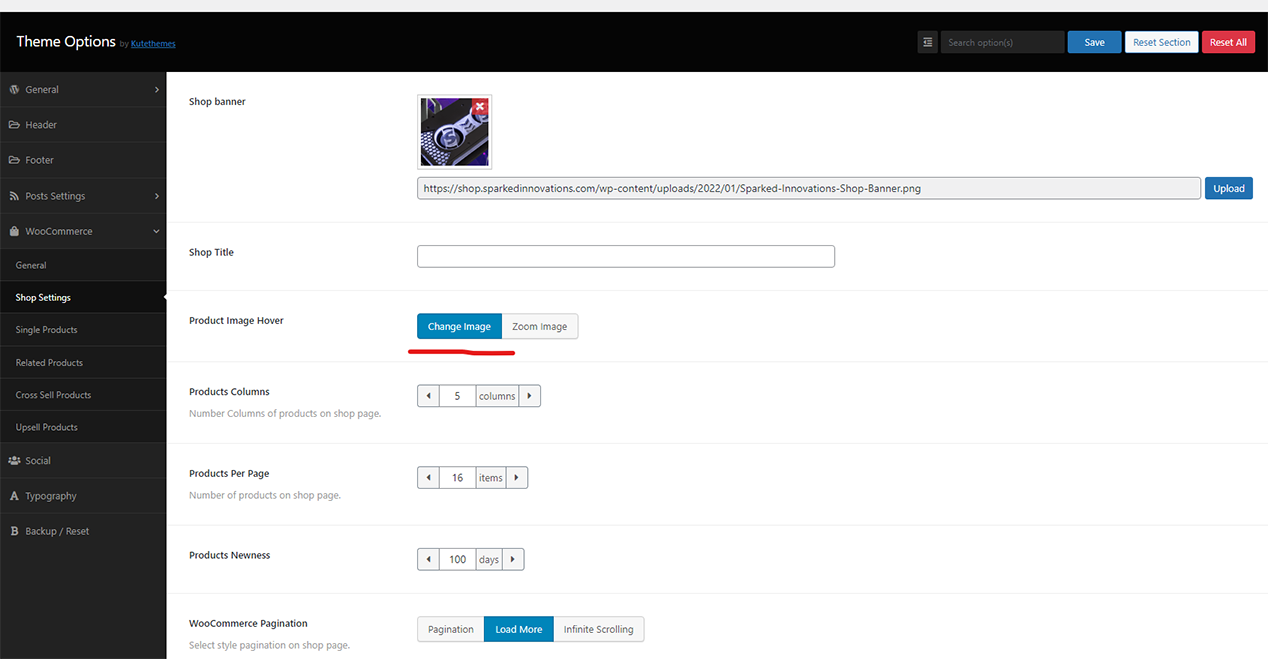
Task: Expand the General sidebar section chevron
Action: (157, 89)
